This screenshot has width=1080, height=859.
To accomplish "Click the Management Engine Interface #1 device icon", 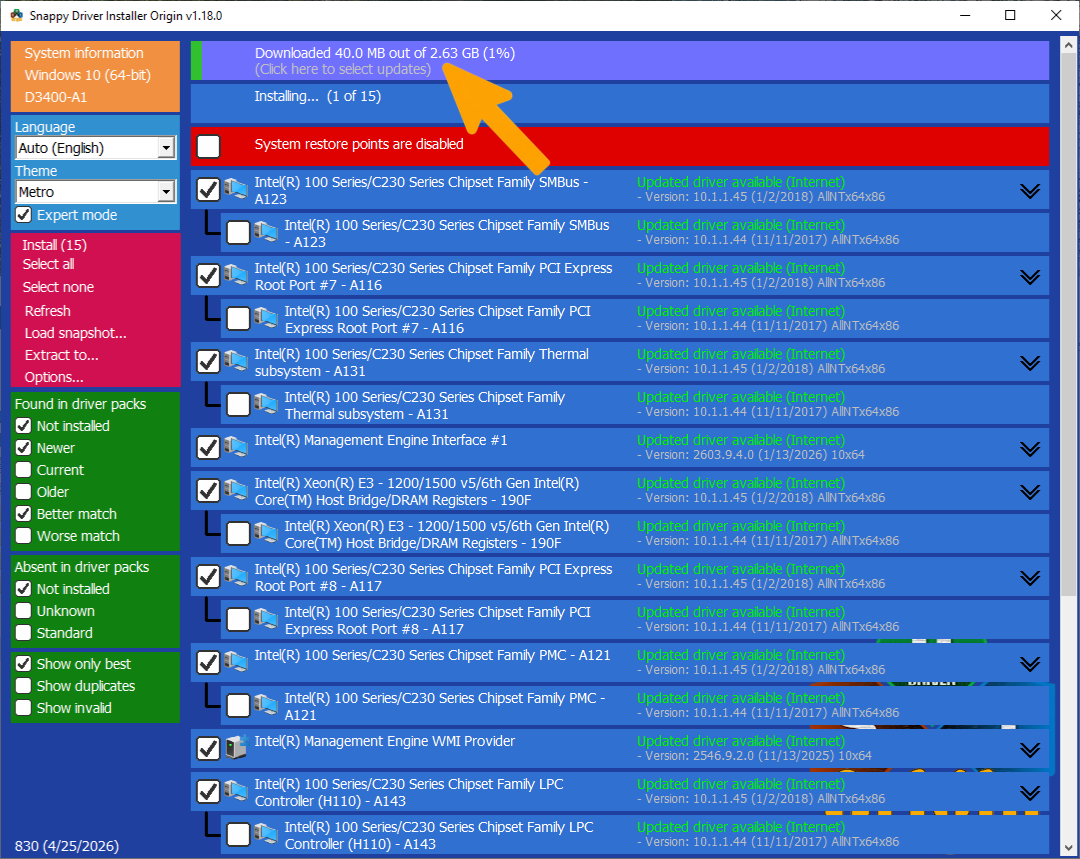I will point(236,446).
